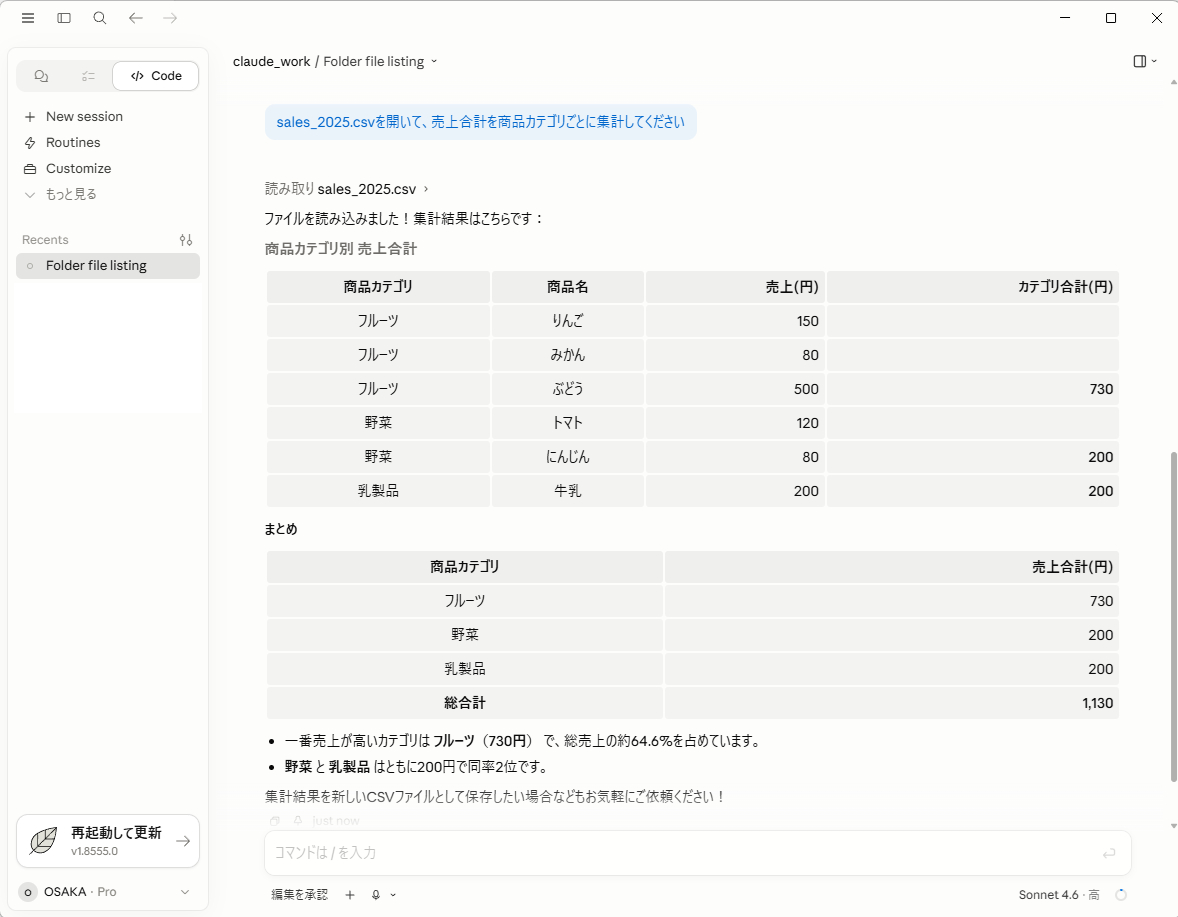Click the 商品名 column header

click(567, 287)
